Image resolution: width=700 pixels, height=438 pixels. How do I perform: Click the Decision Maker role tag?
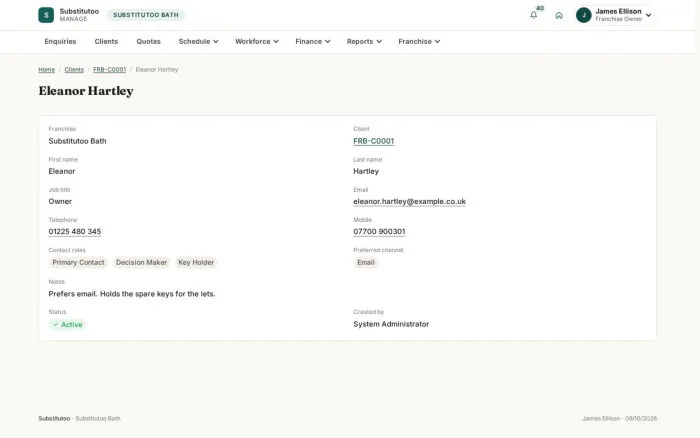[142, 263]
